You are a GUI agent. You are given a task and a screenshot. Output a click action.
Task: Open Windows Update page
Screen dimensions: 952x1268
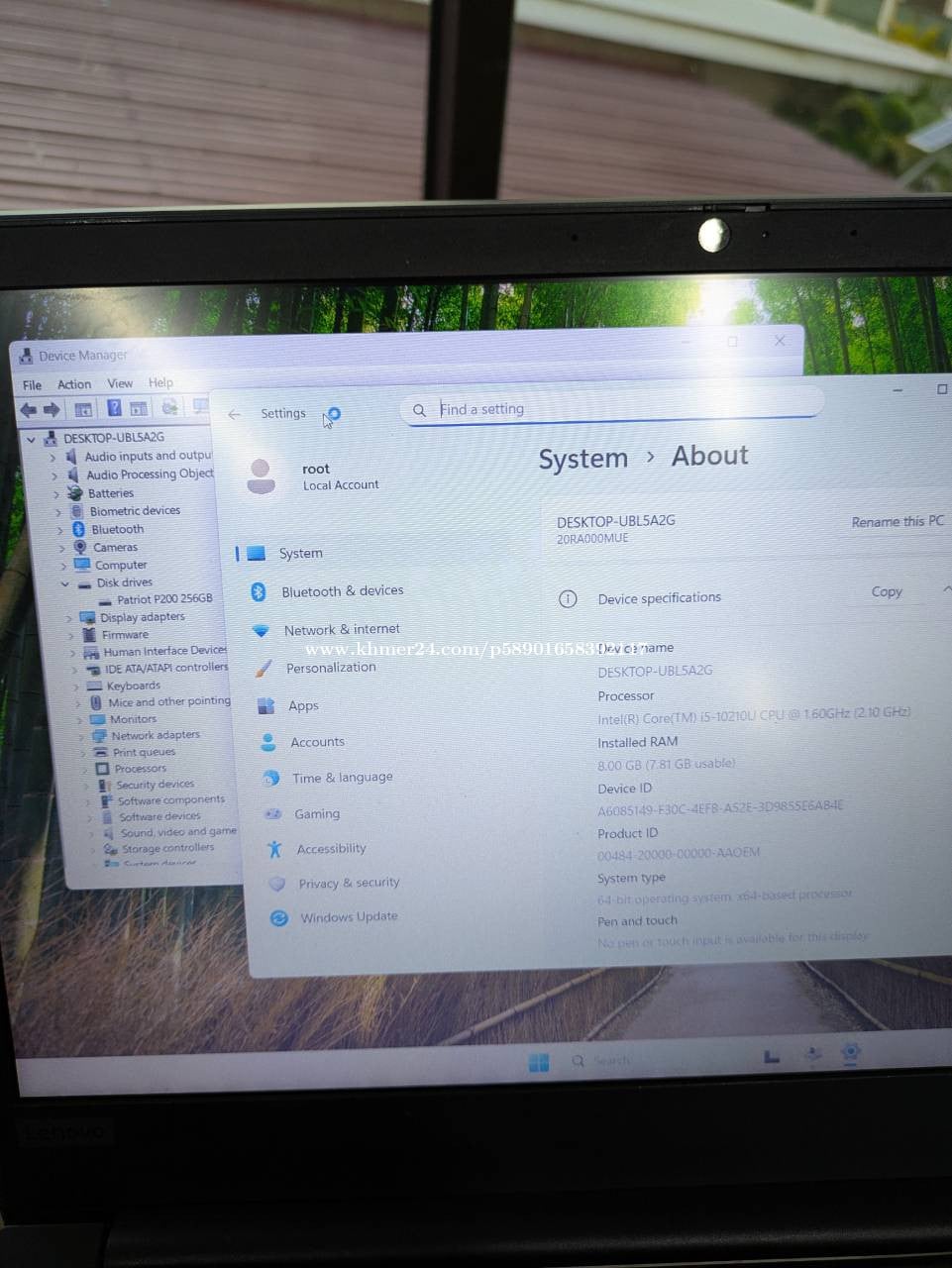pyautogui.click(x=334, y=917)
